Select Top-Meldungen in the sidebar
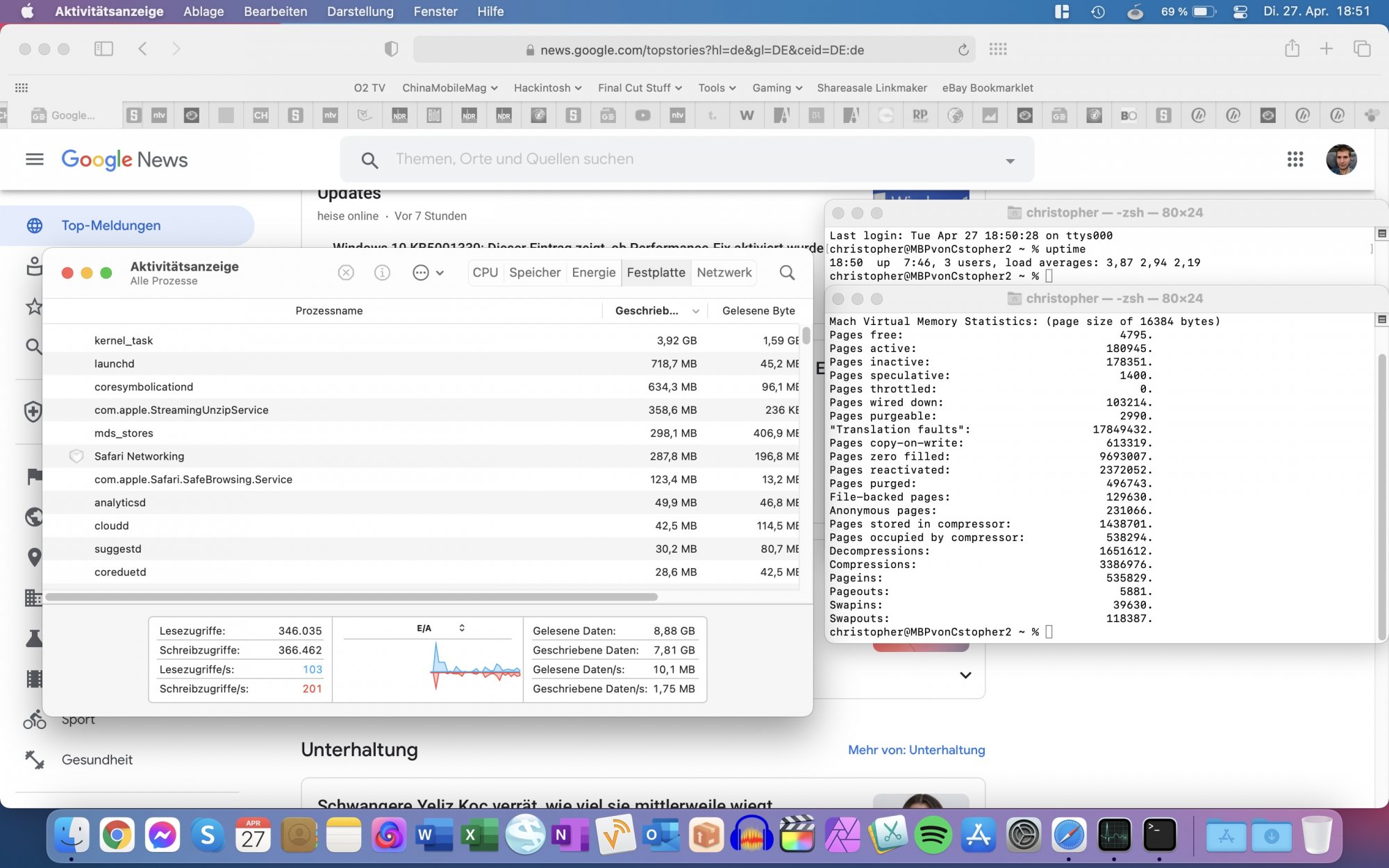The height and width of the screenshot is (868, 1389). coord(111,226)
